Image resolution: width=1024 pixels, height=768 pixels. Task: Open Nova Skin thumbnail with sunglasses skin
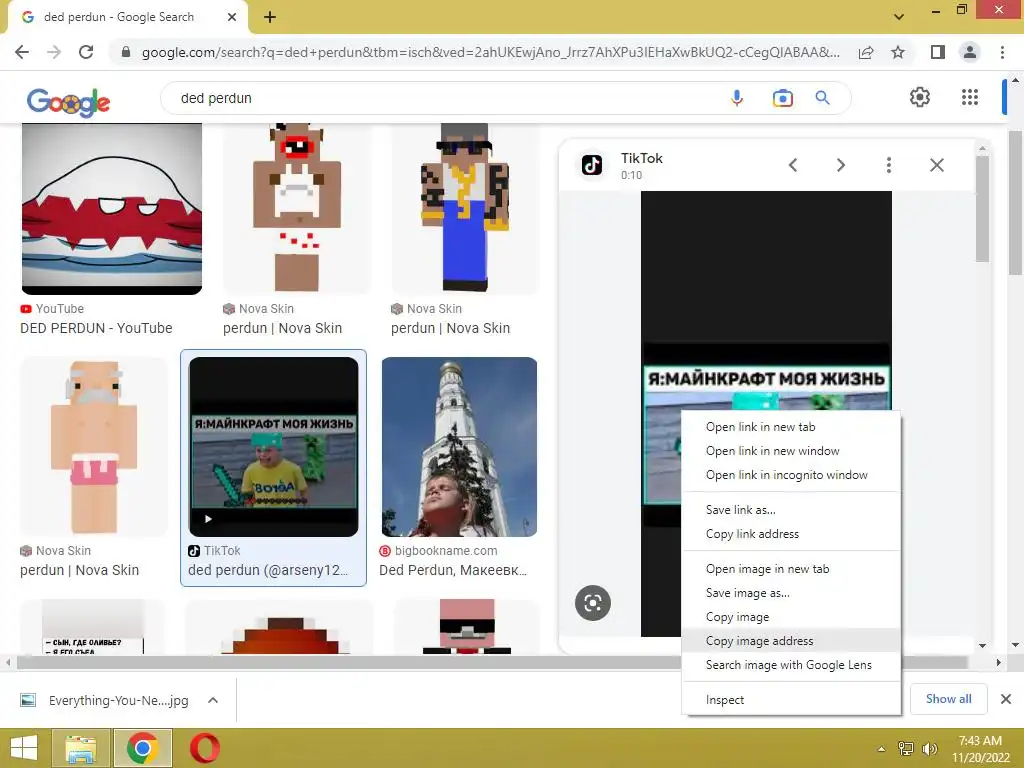click(465, 209)
